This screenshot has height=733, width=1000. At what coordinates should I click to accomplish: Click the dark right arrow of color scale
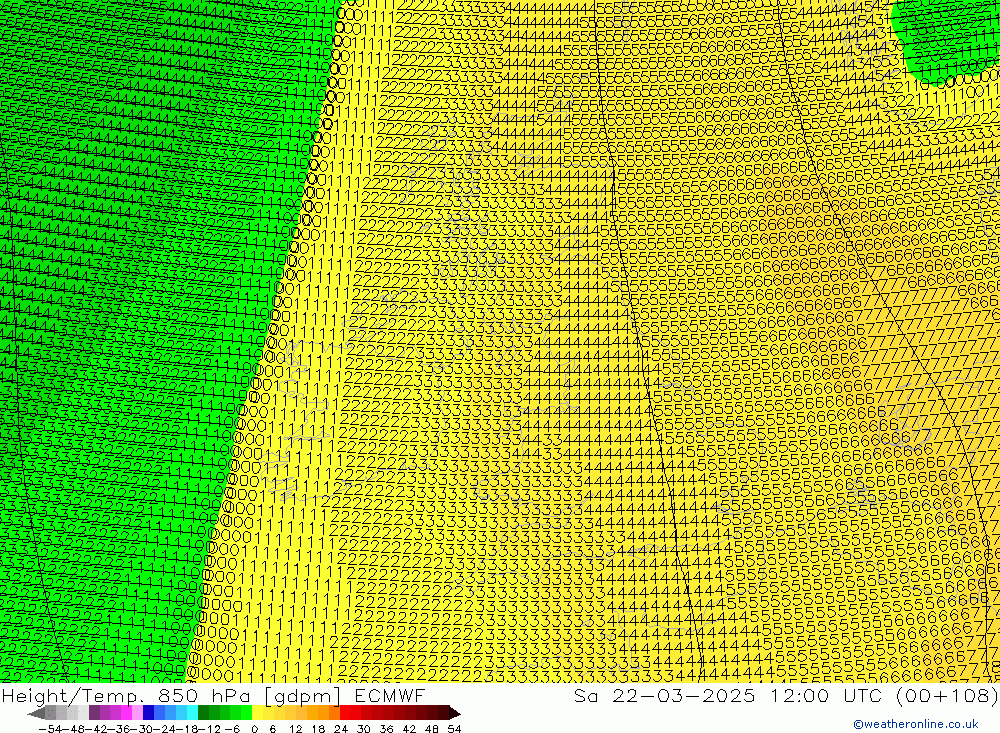(455, 713)
